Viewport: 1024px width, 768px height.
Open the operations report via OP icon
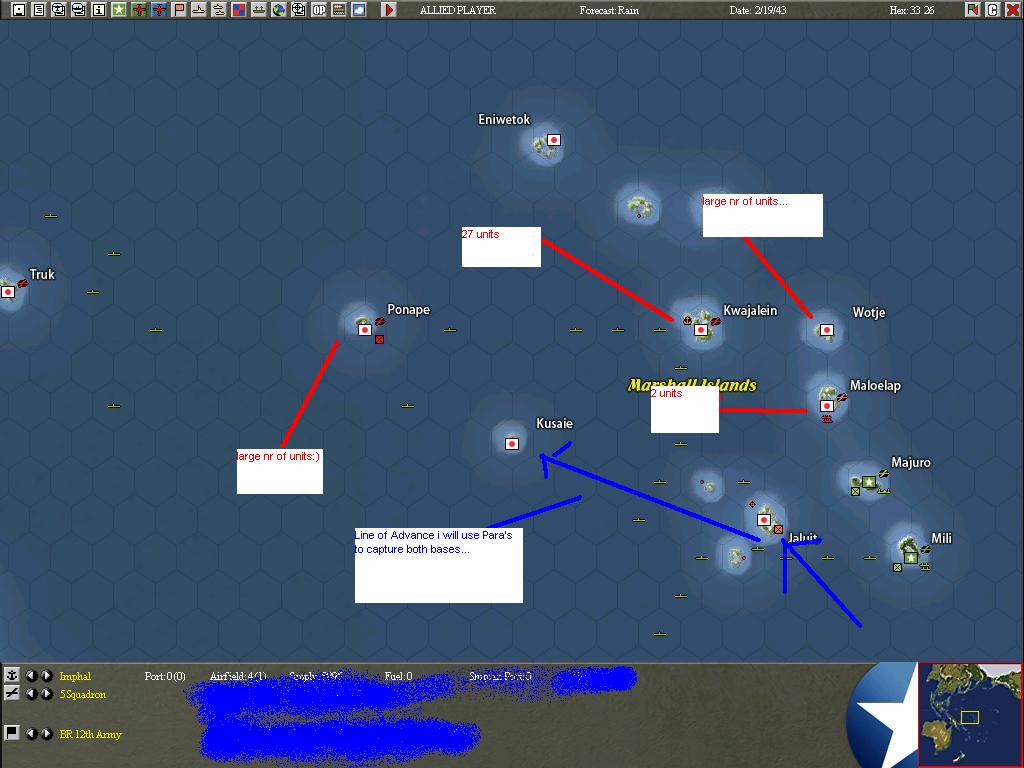pyautogui.click(x=318, y=9)
